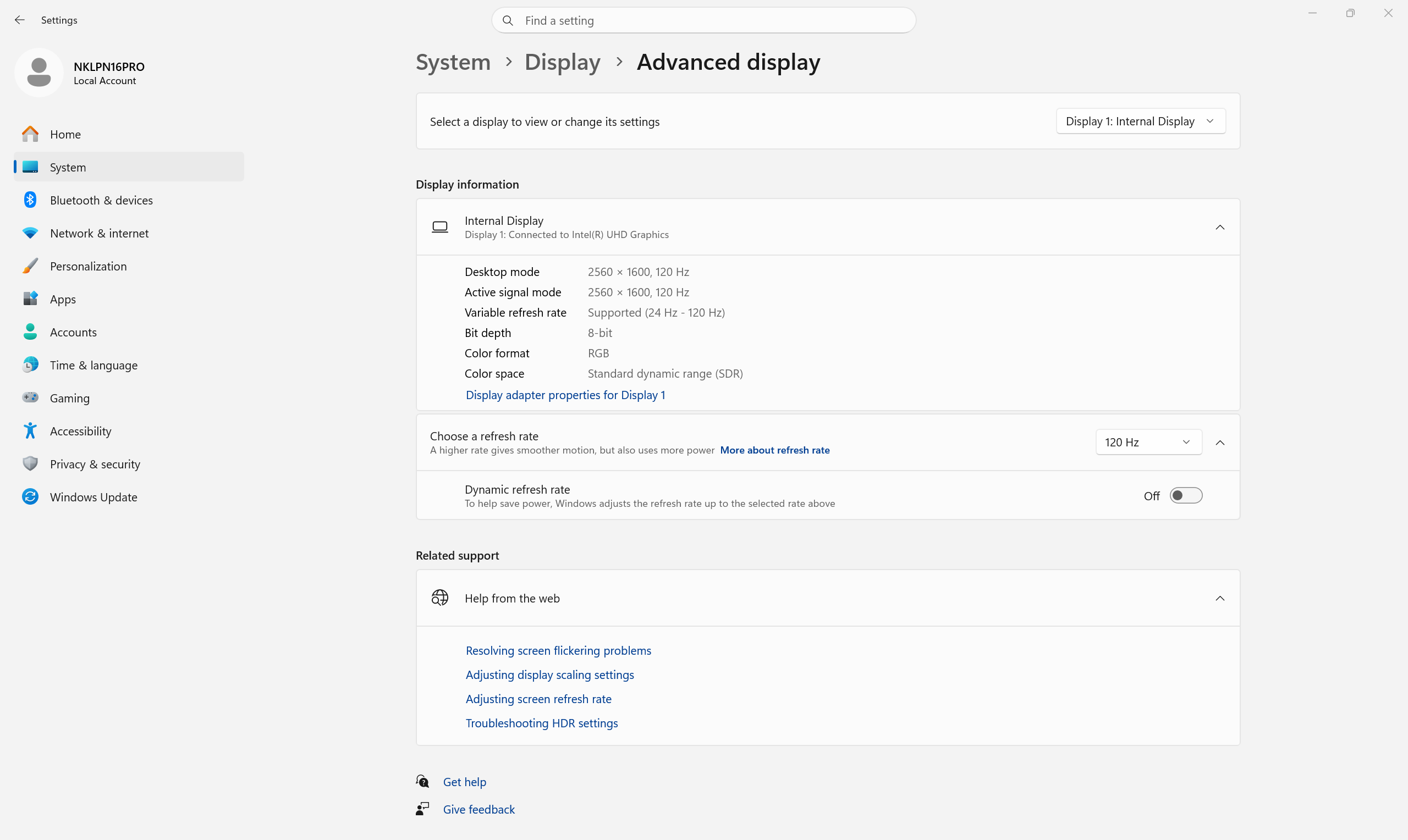Click the Accessibility figure icon

[x=30, y=431]
